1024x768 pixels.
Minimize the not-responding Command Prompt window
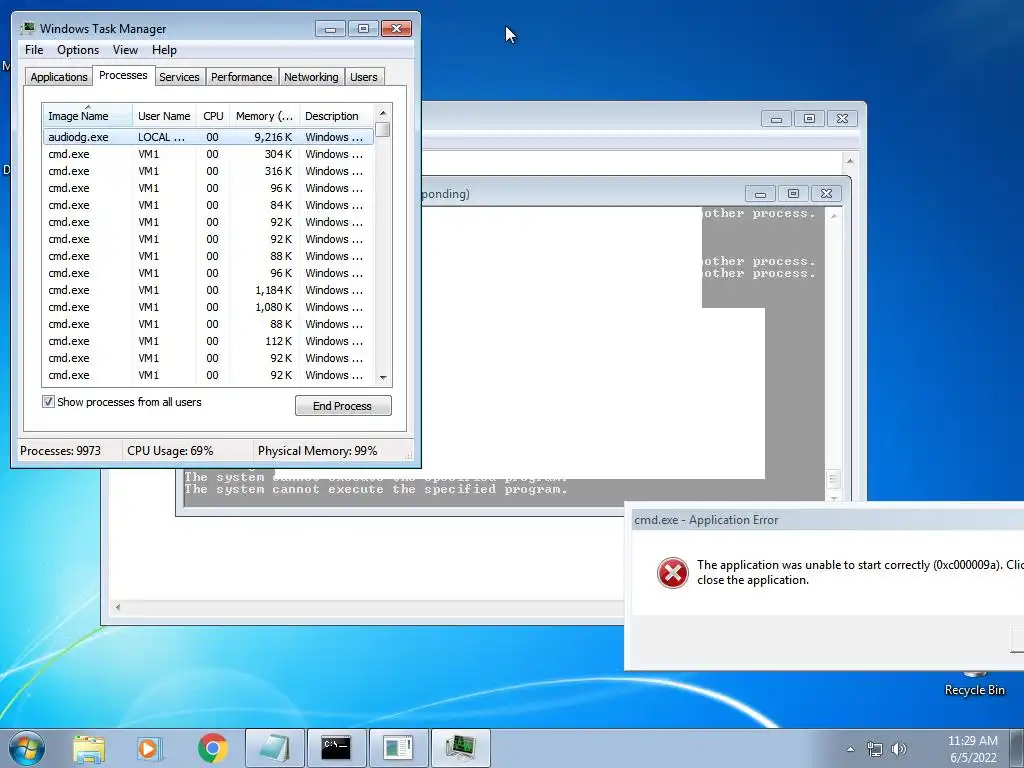(x=760, y=193)
